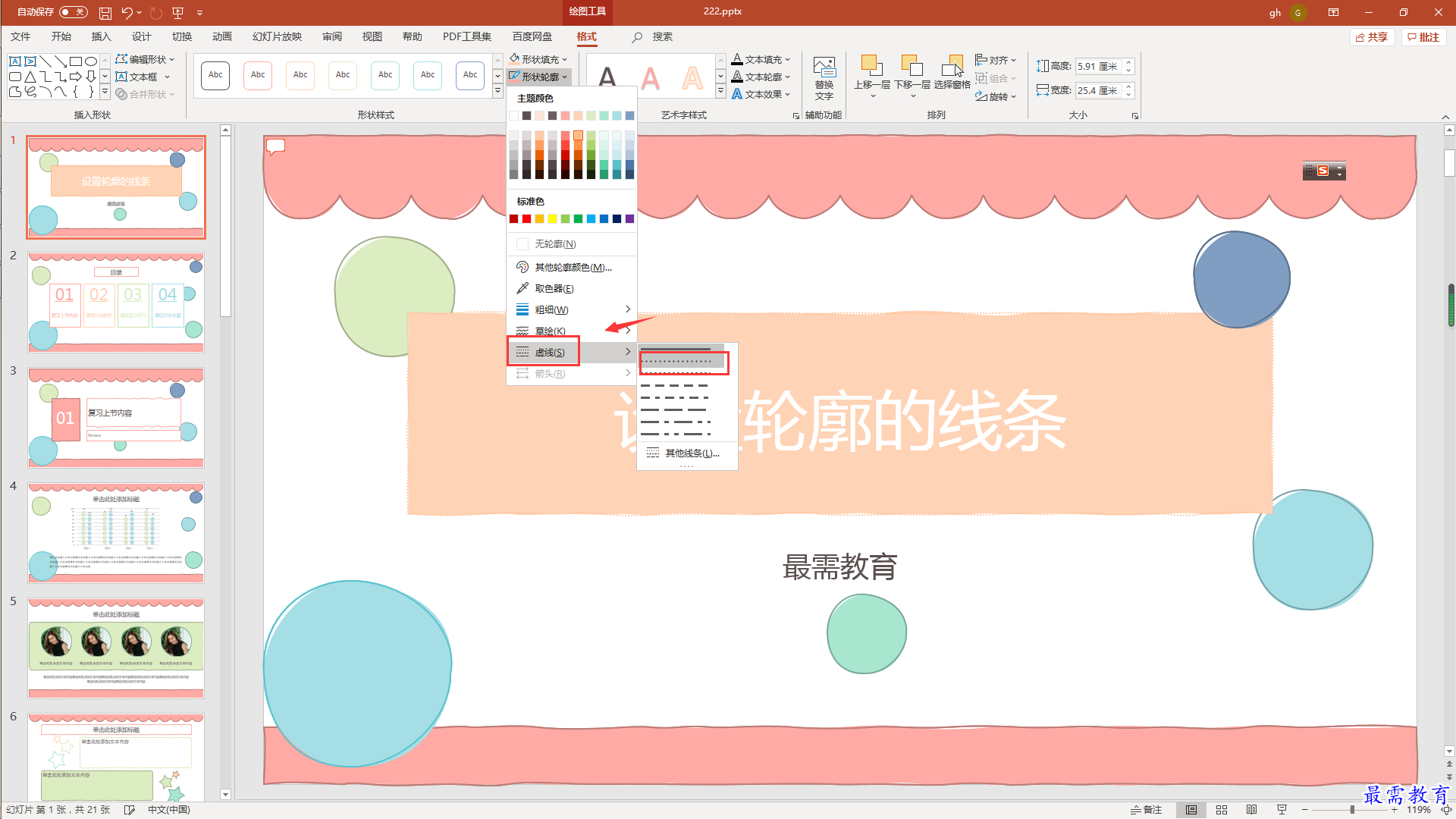Screen dimensions: 1456x819
Task: Open the File (文件) tab
Action: (x=20, y=36)
